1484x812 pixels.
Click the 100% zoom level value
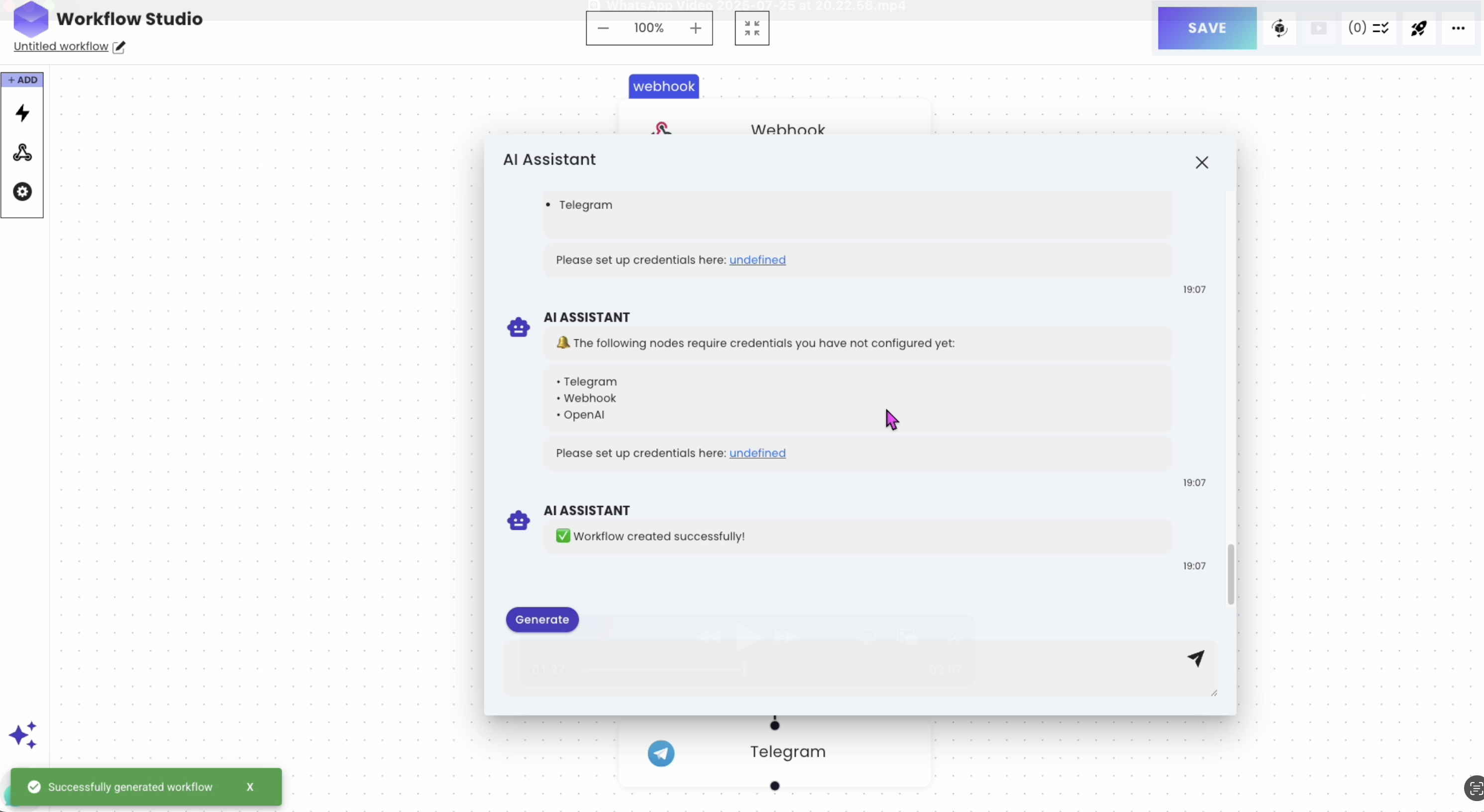pos(648,28)
